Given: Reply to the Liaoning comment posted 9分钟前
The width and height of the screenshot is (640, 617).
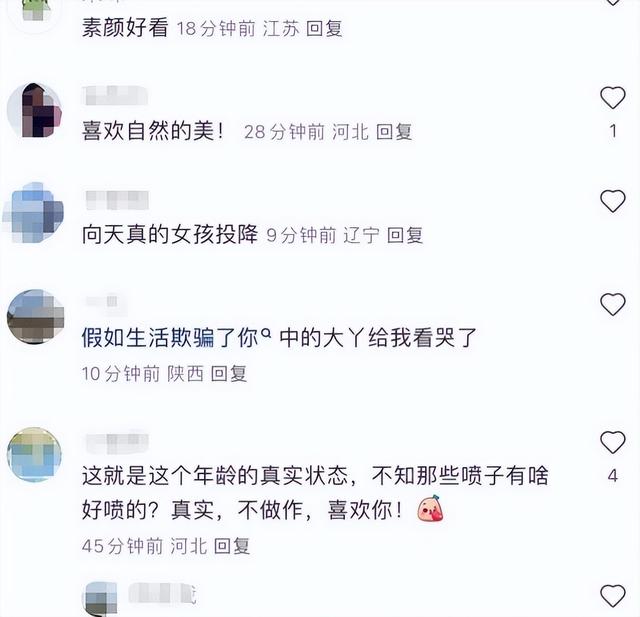Looking at the screenshot, I should [x=404, y=235].
